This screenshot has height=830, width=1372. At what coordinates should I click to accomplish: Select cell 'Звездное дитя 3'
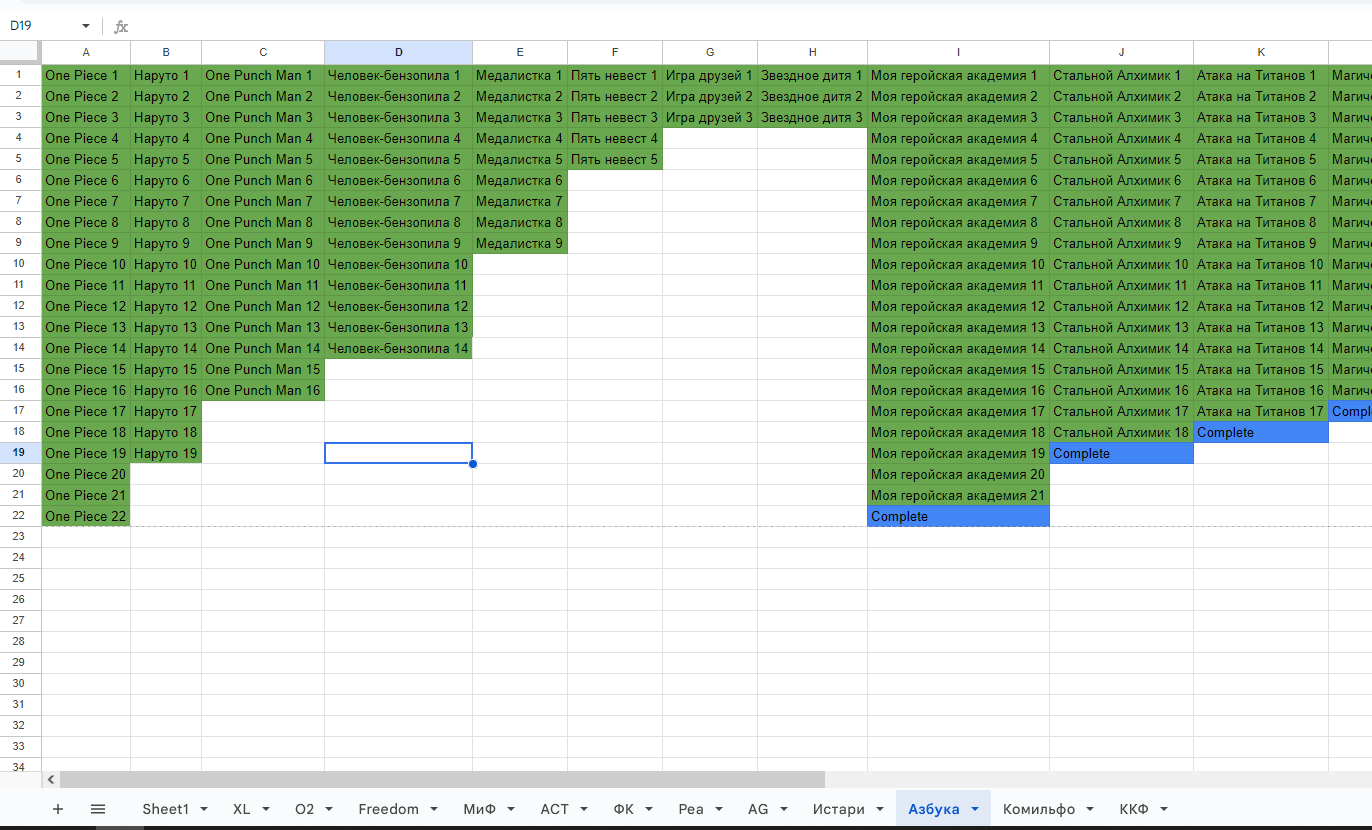(812, 117)
